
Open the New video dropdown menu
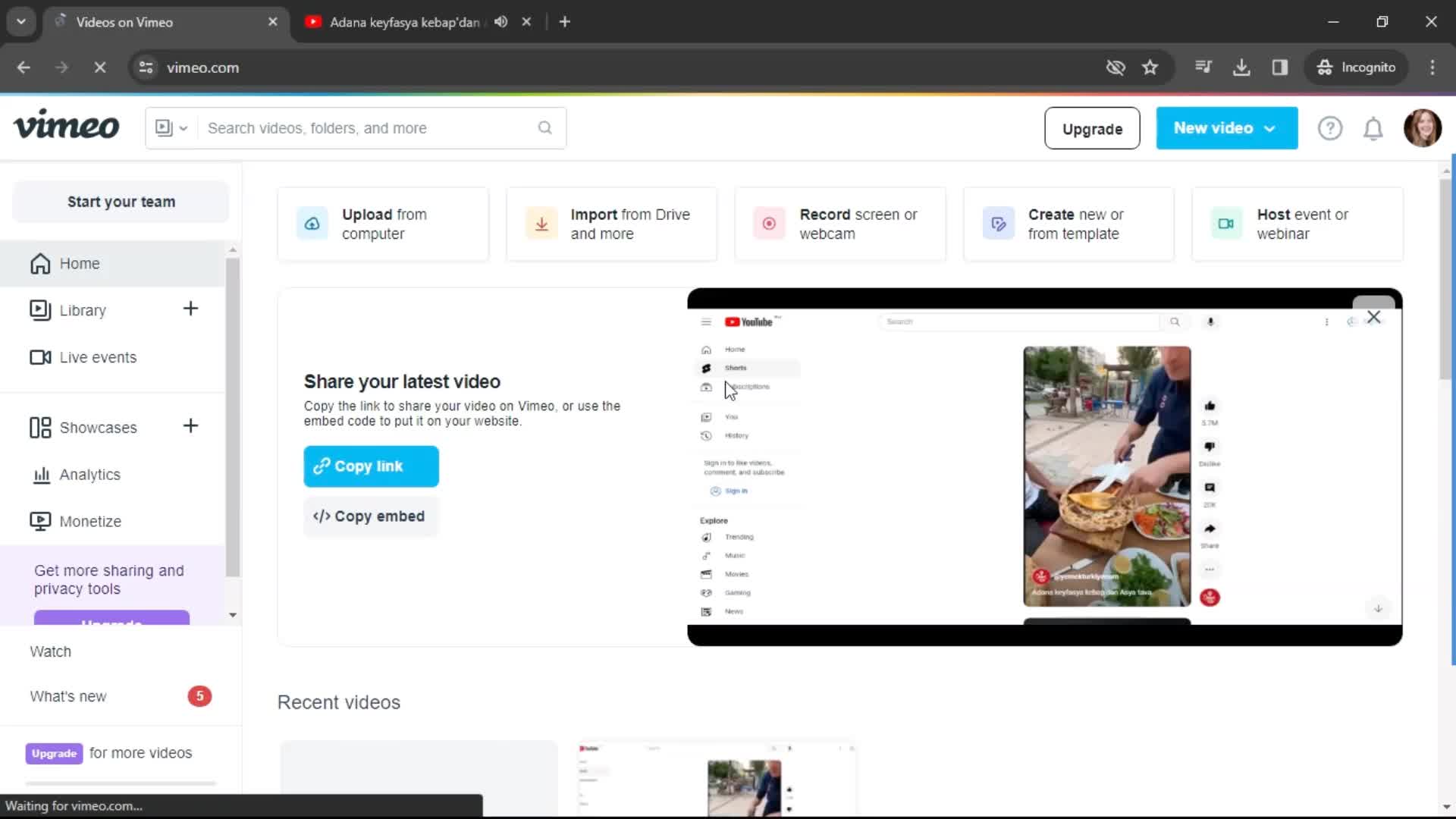(1226, 128)
